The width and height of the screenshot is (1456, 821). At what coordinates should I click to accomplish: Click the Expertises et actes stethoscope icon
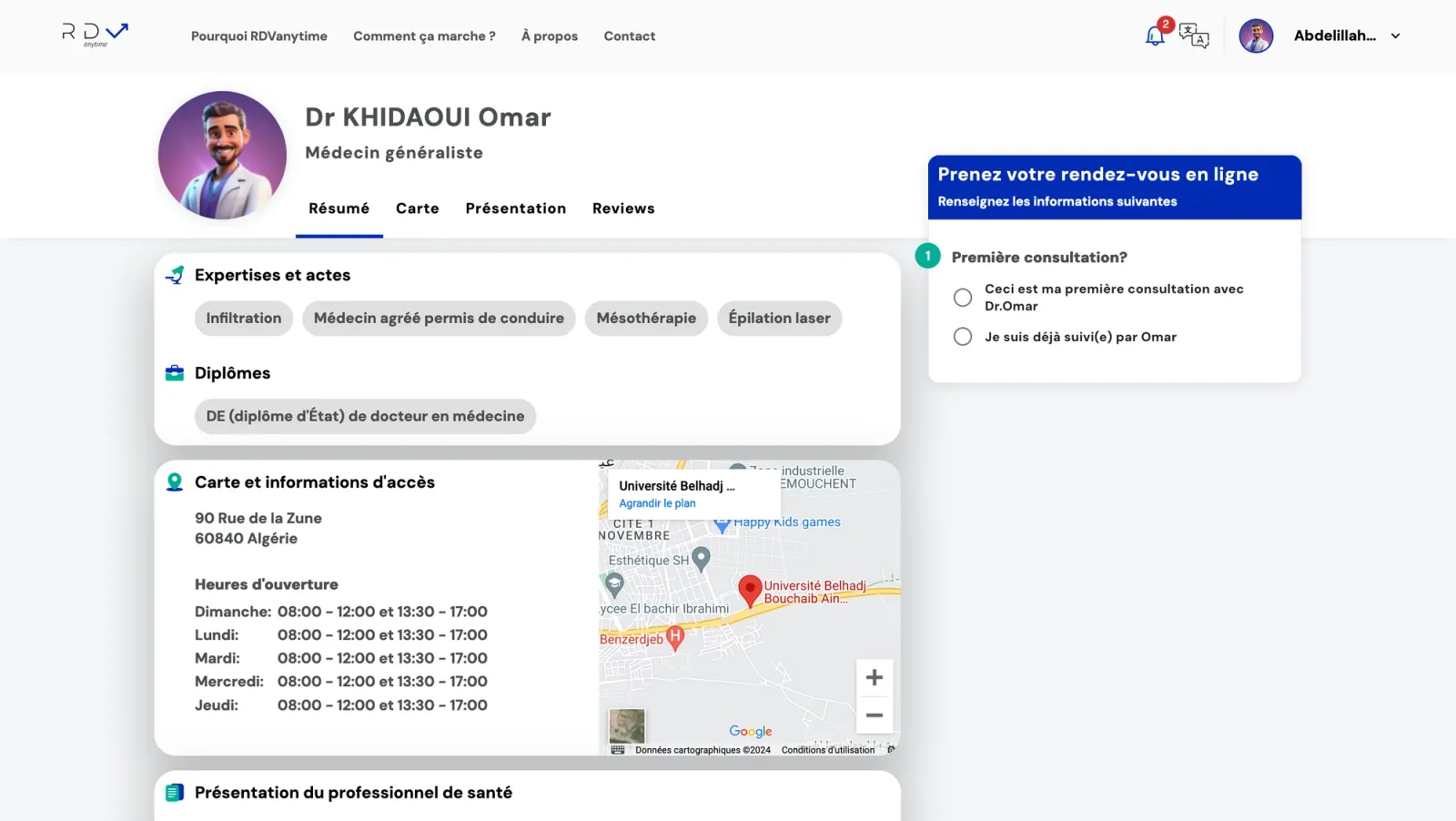pyautogui.click(x=175, y=275)
